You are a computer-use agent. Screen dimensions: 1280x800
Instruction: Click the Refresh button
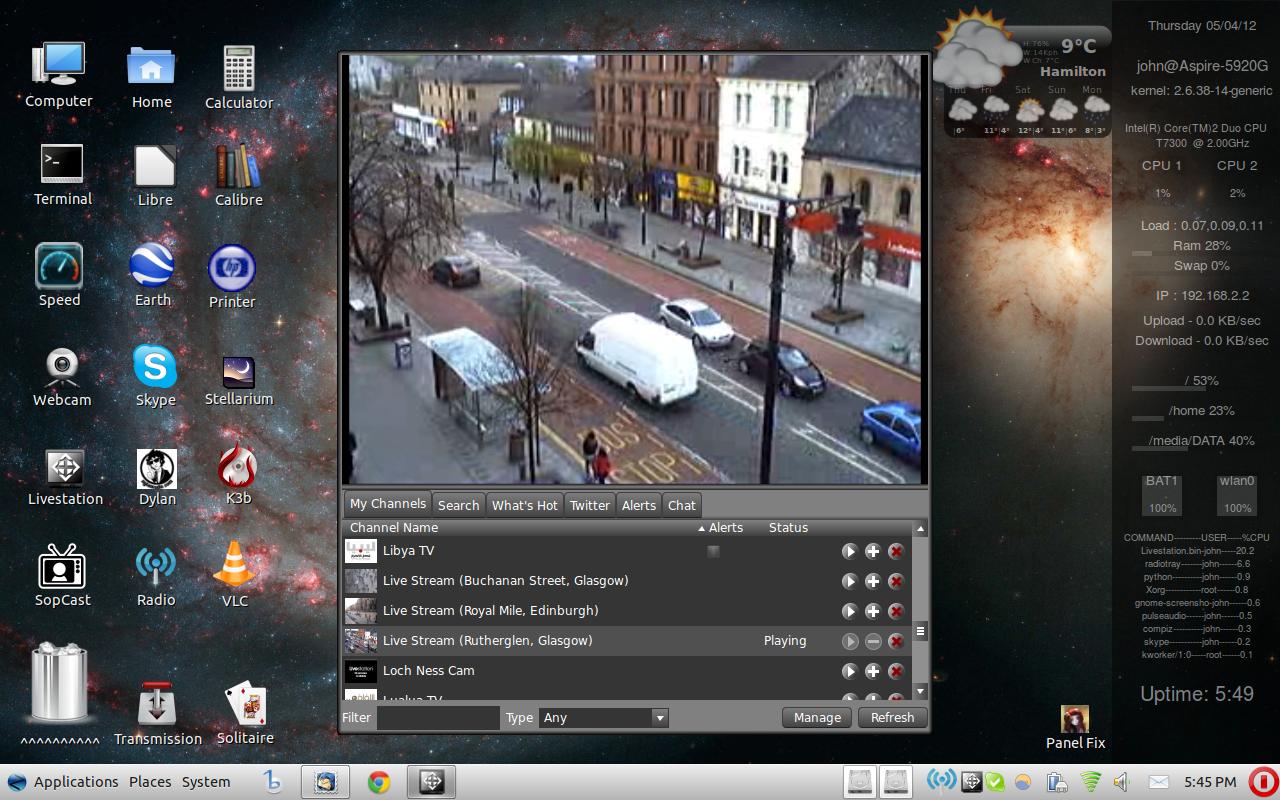[x=892, y=717]
